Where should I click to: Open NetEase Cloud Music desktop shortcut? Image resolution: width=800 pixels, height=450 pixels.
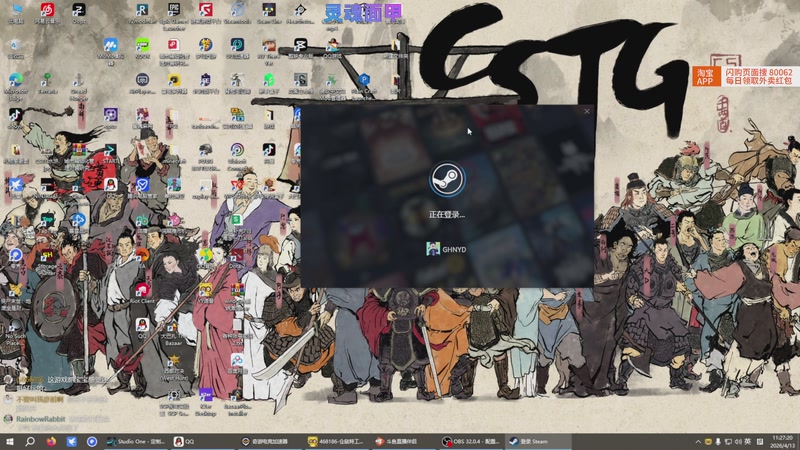[47, 13]
